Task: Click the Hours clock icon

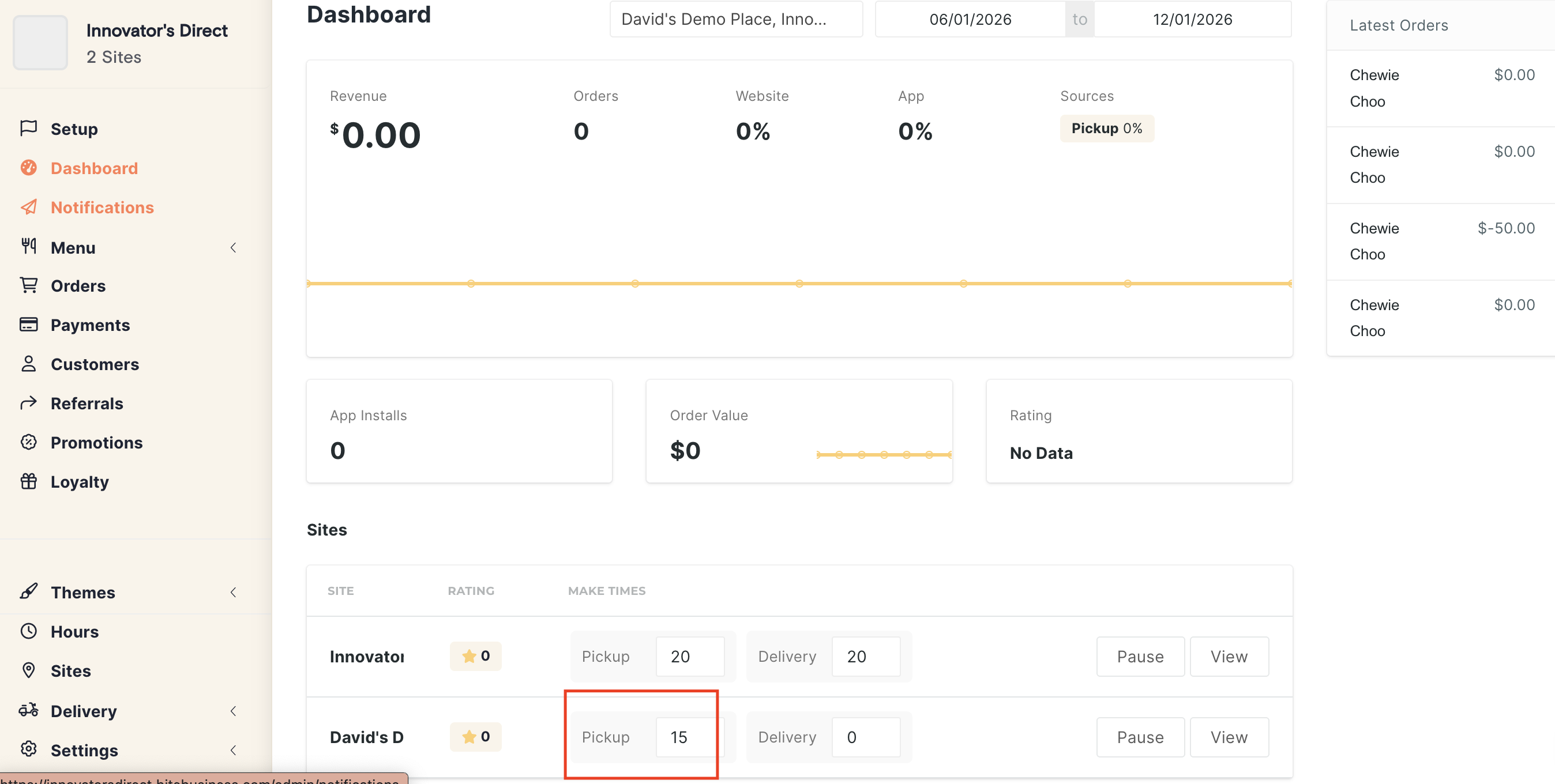Action: pos(28,631)
